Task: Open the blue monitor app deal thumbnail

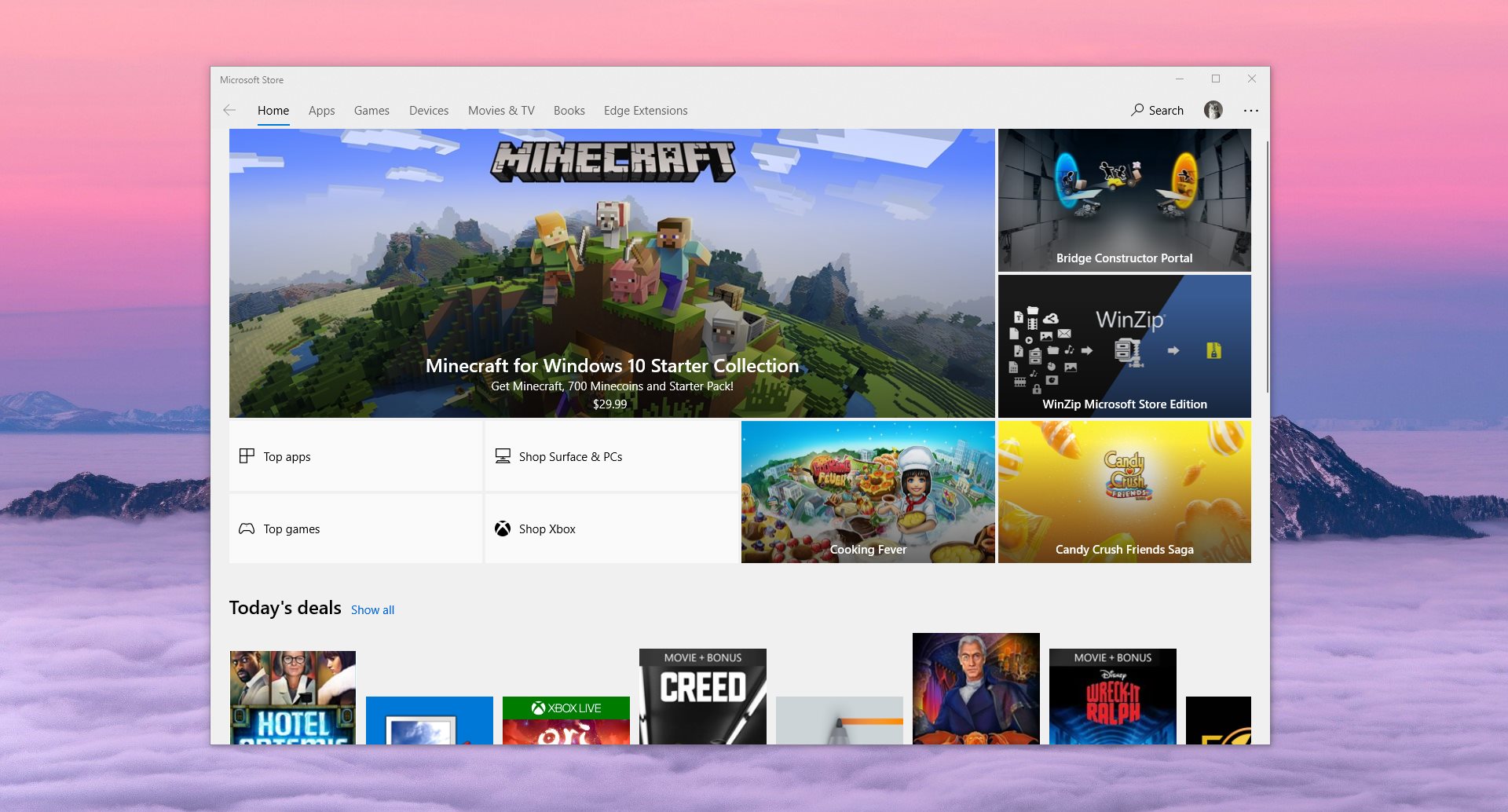Action: click(x=430, y=720)
